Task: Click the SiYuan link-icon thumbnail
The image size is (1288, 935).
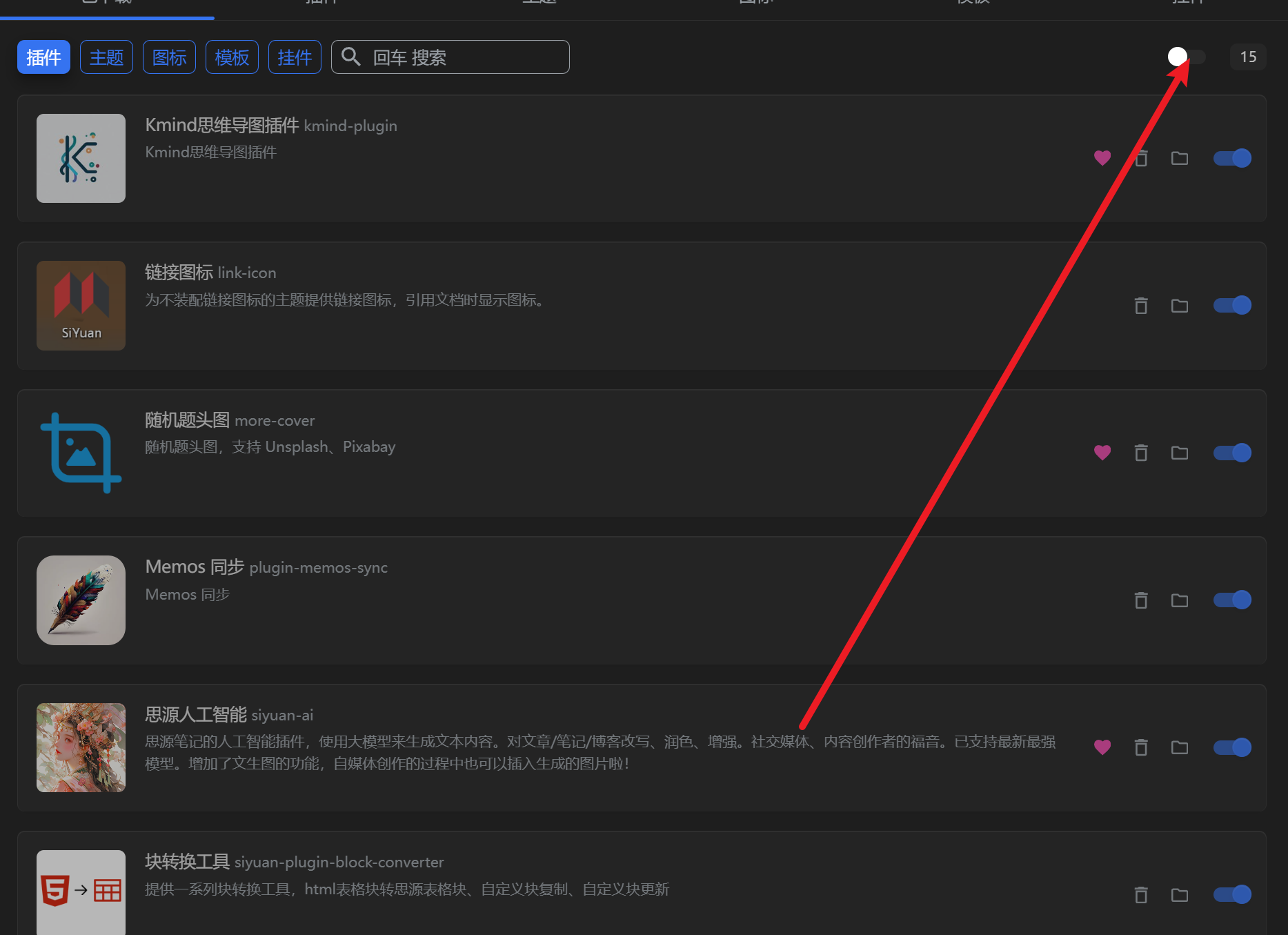Action: [x=81, y=305]
